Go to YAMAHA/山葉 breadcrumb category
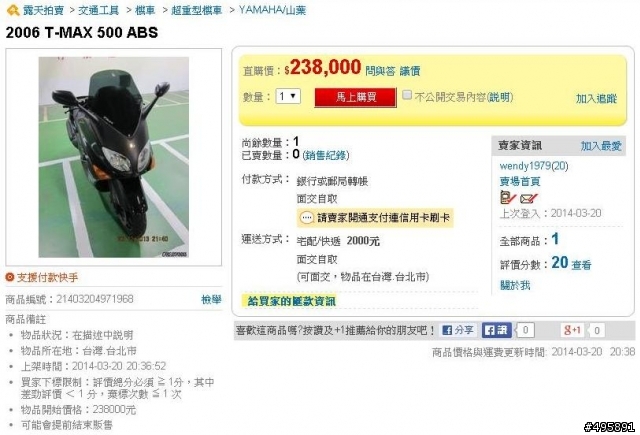This screenshot has width=640, height=435. pos(272,10)
